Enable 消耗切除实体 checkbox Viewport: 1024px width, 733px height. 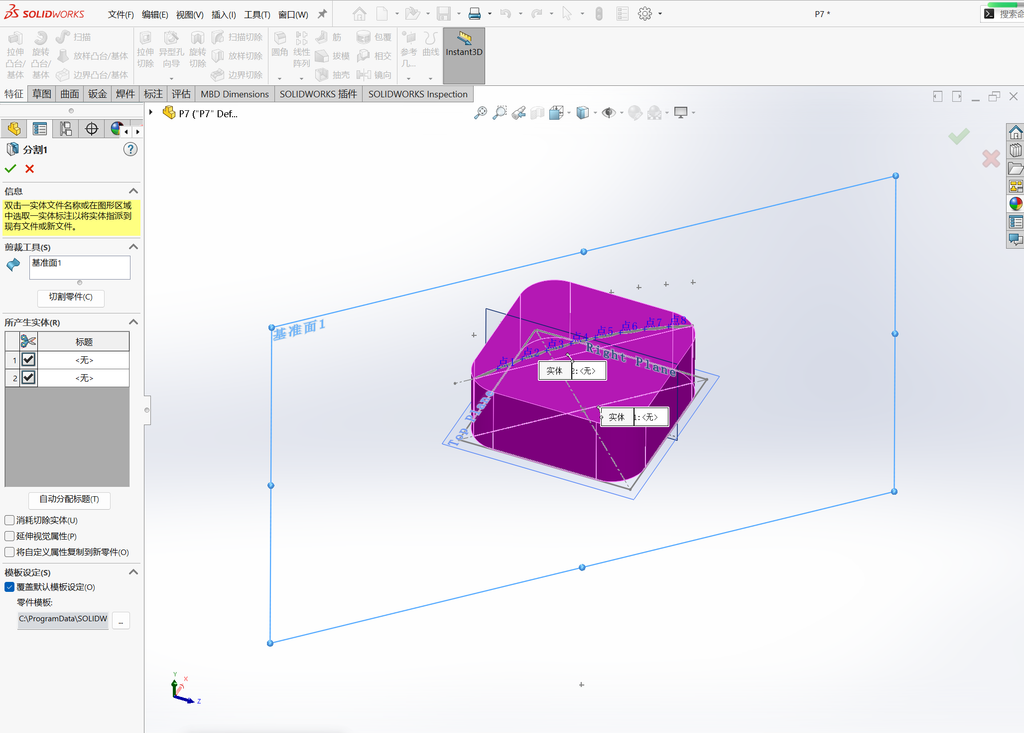10,520
